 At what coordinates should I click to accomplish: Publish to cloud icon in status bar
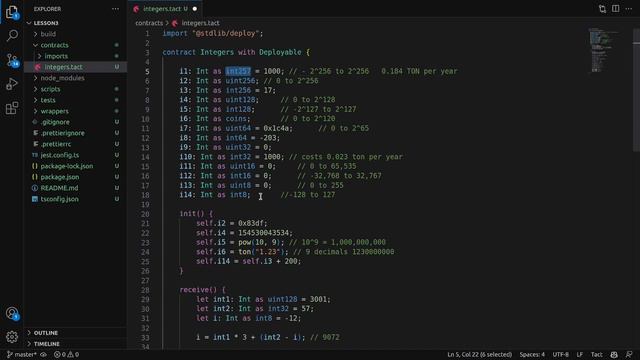[x=43, y=355]
